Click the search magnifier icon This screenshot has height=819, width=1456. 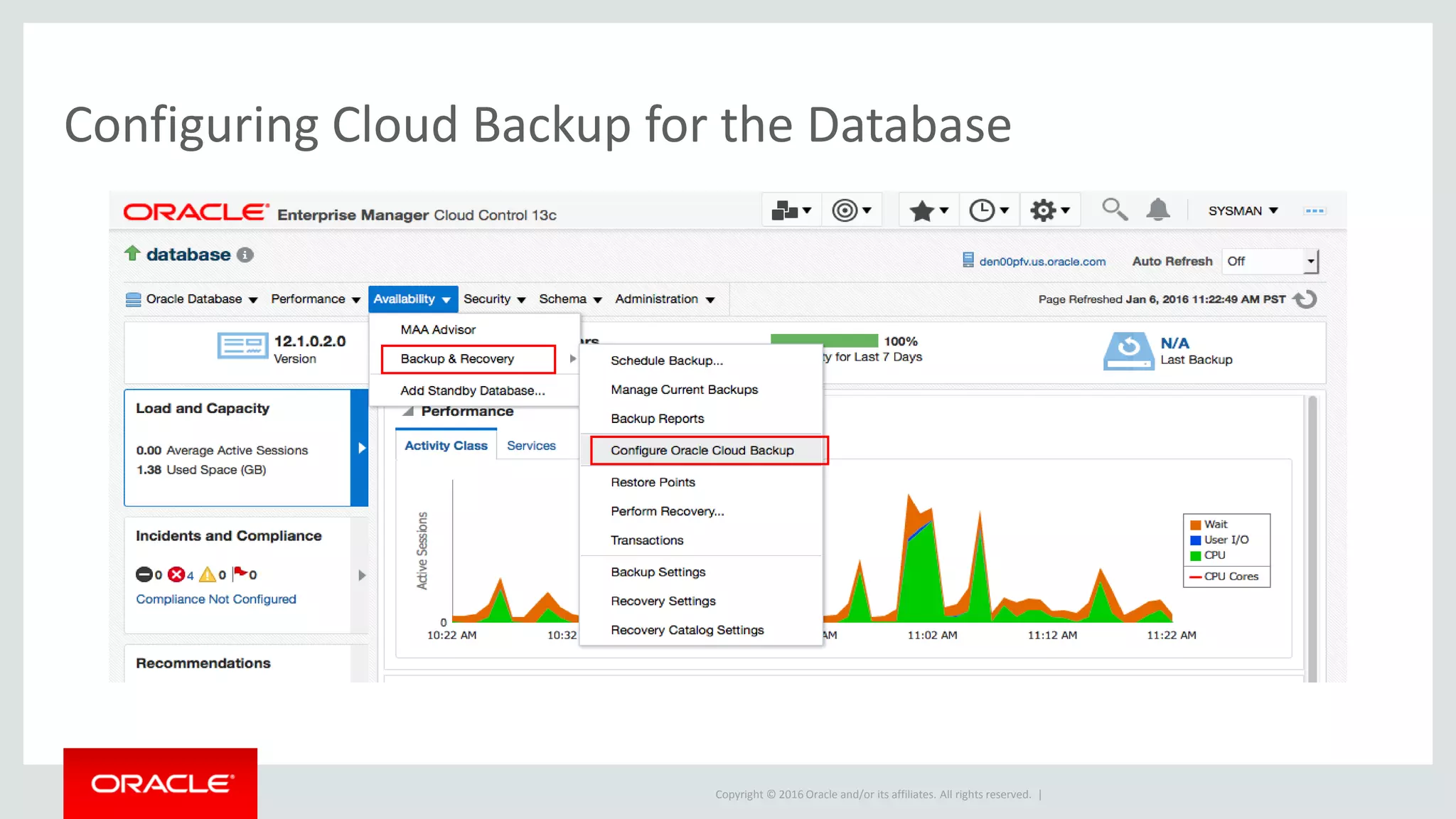pos(1114,210)
